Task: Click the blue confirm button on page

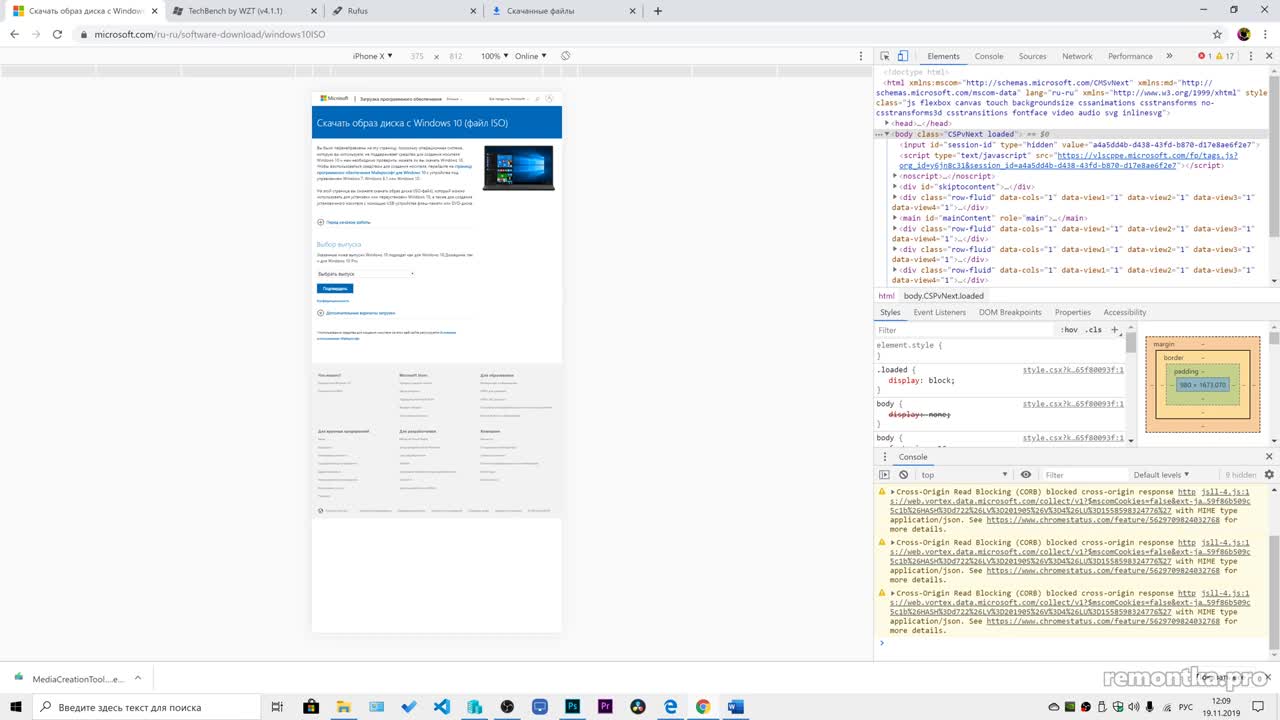Action: tap(335, 289)
